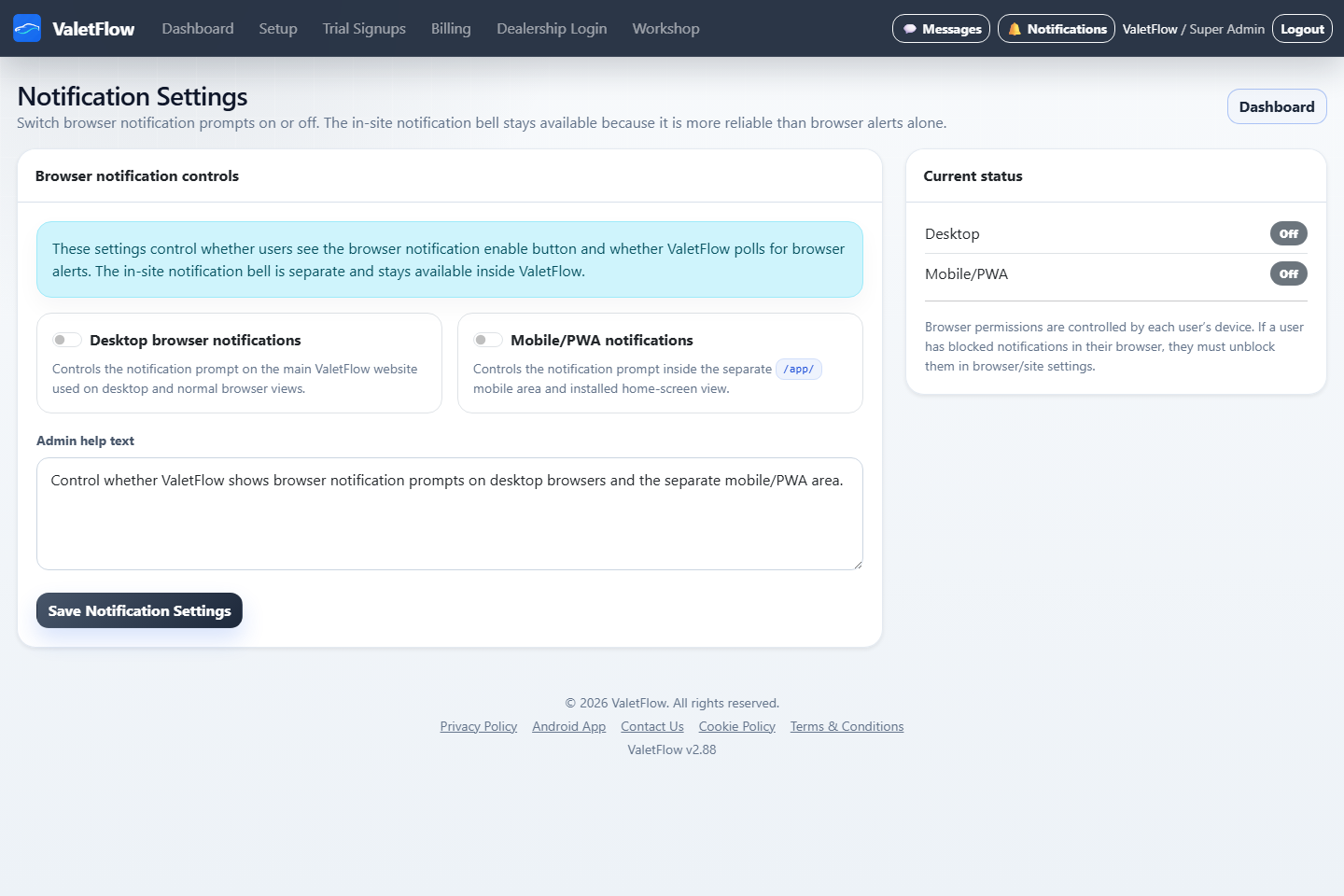The image size is (1344, 896).
Task: Click the Logout button
Action: click(1302, 29)
